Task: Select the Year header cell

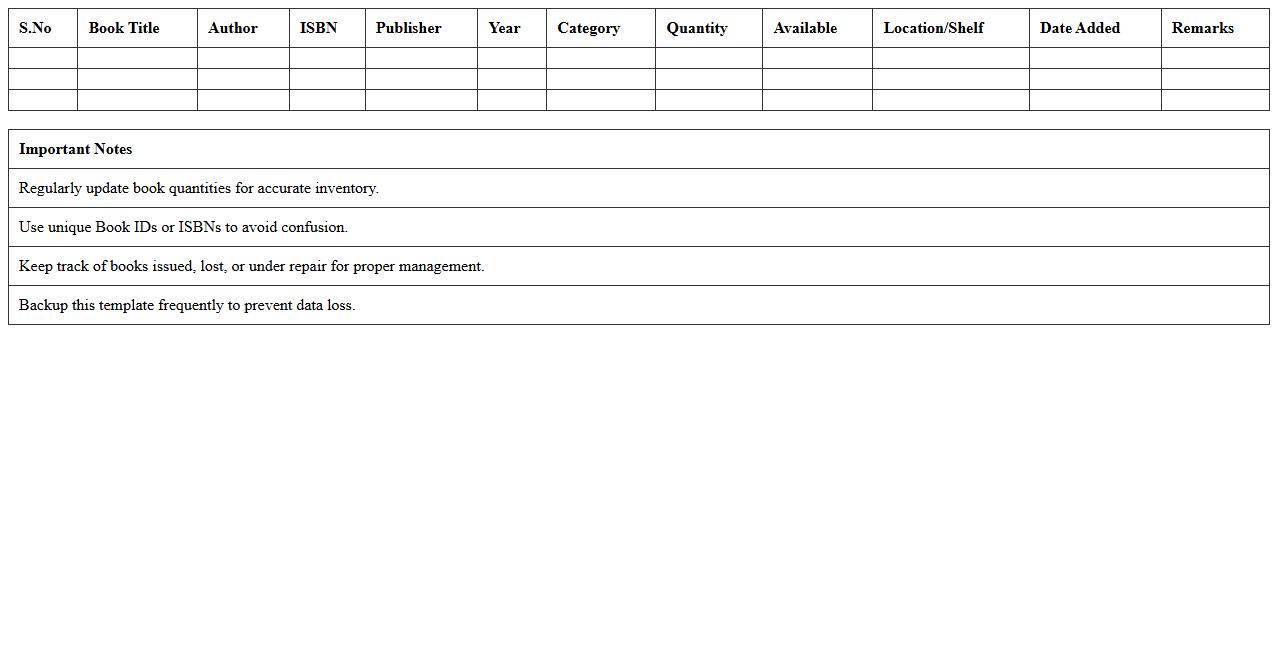Action: coord(504,28)
